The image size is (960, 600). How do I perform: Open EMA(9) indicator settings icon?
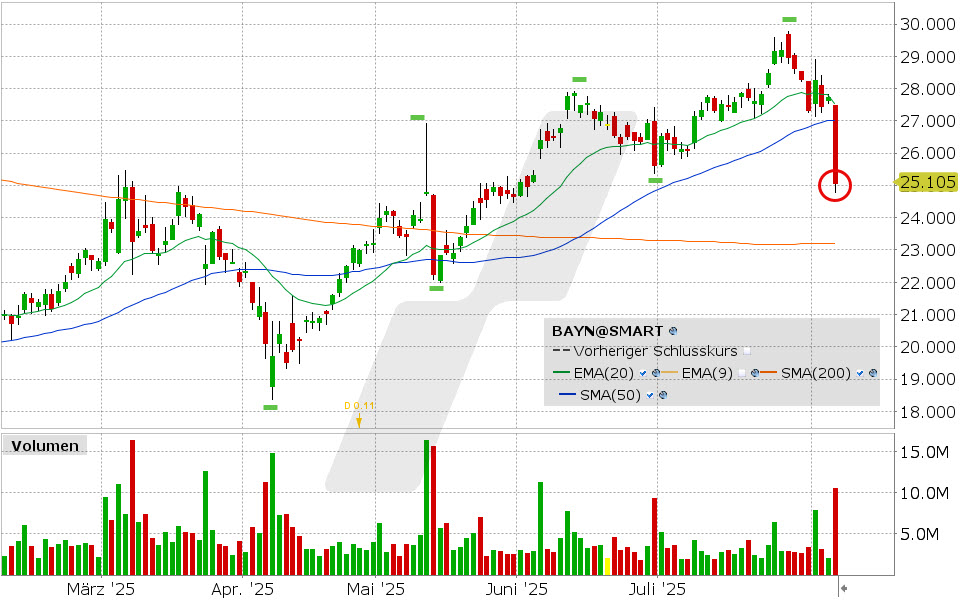click(x=755, y=373)
